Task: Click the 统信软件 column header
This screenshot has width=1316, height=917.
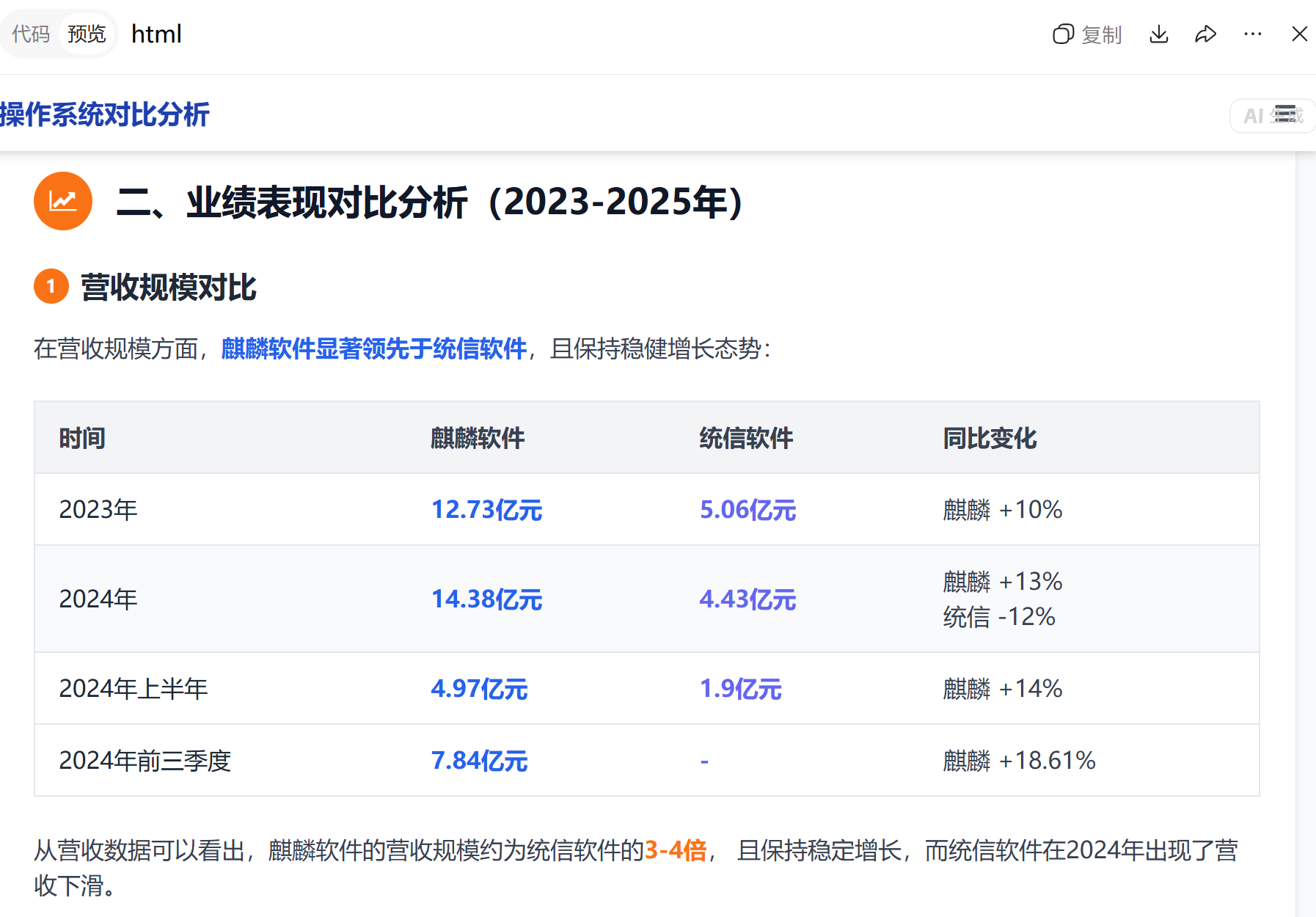Action: pyautogui.click(x=746, y=438)
